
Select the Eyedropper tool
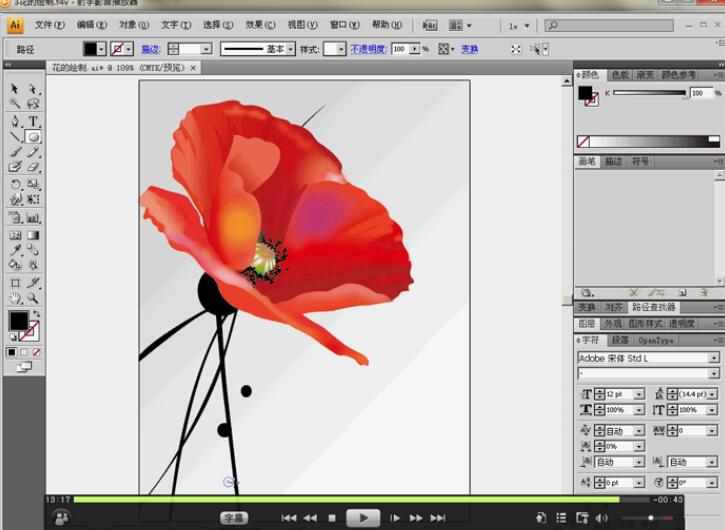15,250
